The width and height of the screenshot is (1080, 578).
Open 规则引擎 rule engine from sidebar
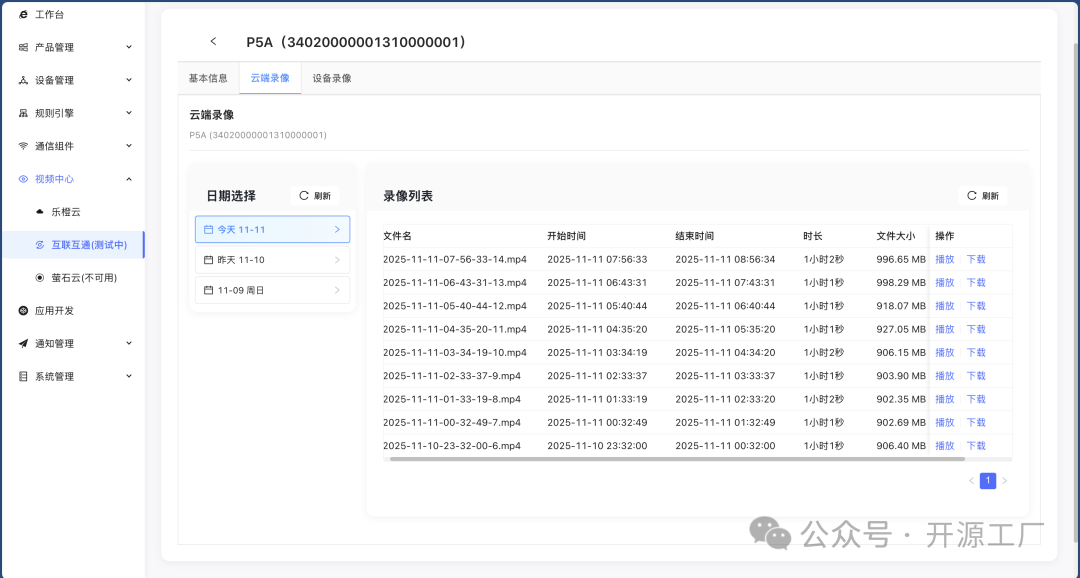(x=22, y=112)
